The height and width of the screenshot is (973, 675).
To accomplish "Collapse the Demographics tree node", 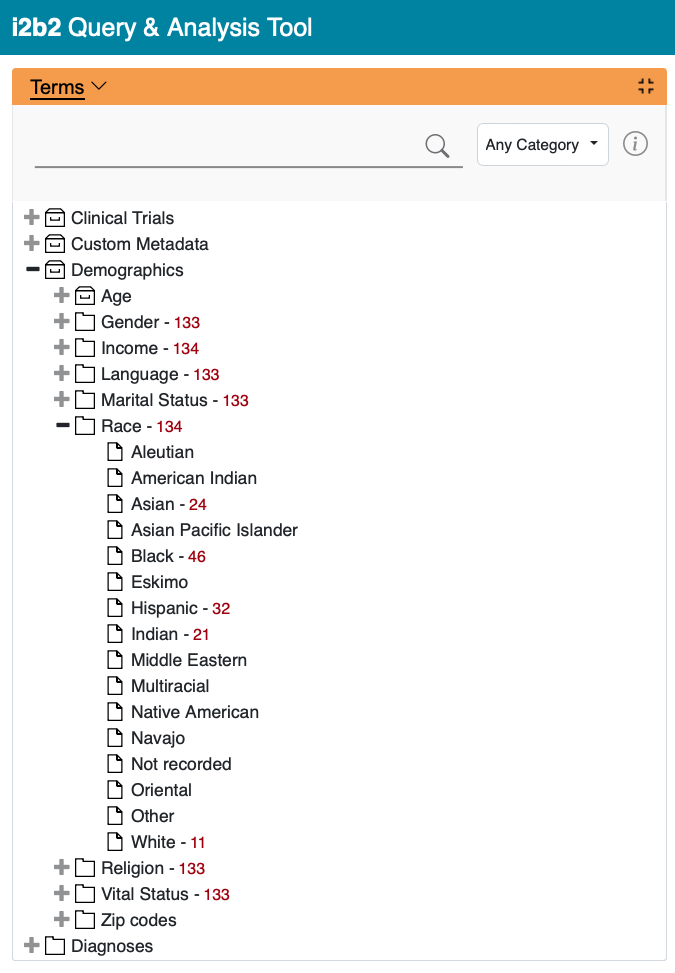I will pyautogui.click(x=32, y=270).
